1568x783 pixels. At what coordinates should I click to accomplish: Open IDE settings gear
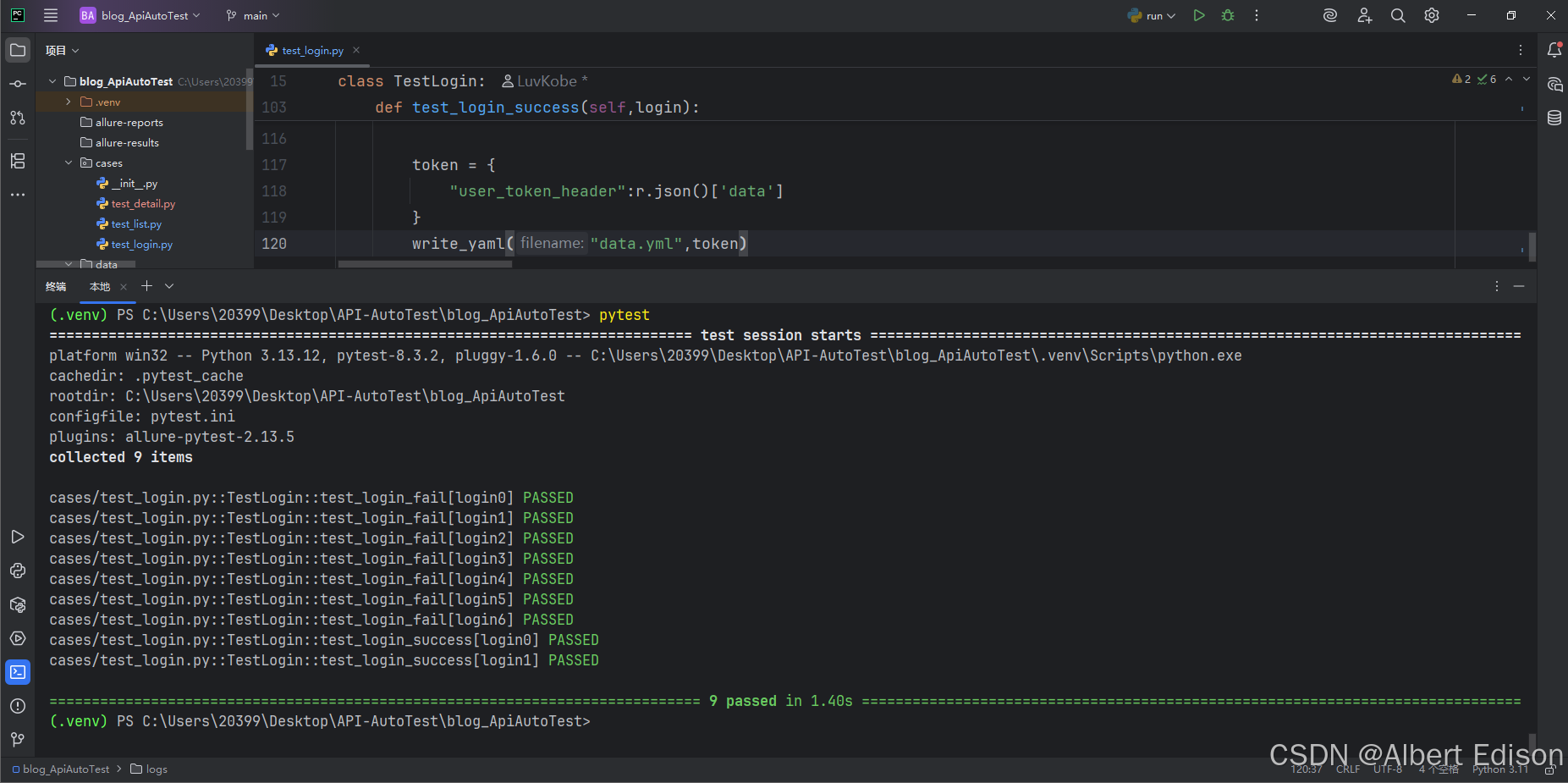pyautogui.click(x=1432, y=15)
